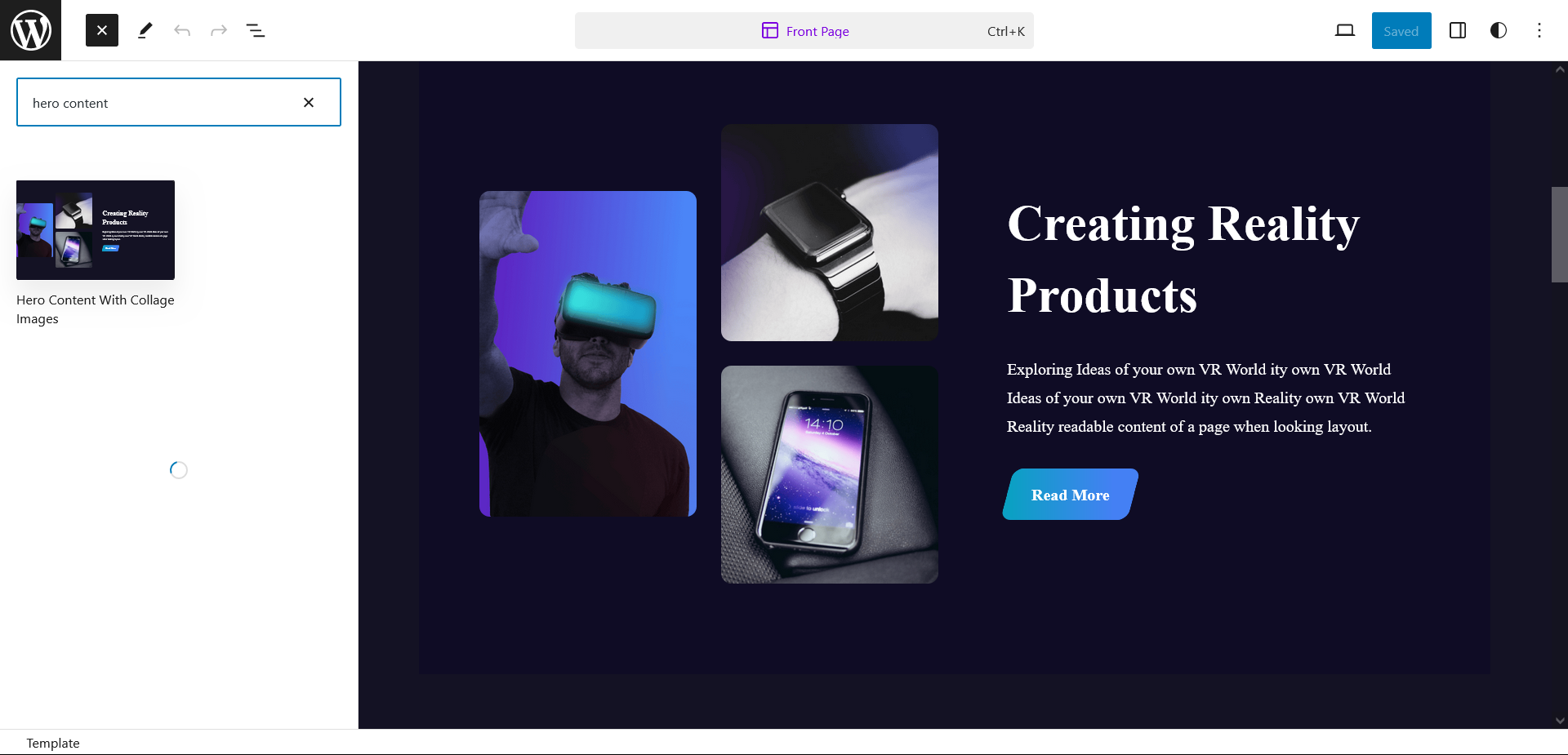Screen dimensions: 1568x755
Task: Click the Saved button
Action: (1401, 31)
